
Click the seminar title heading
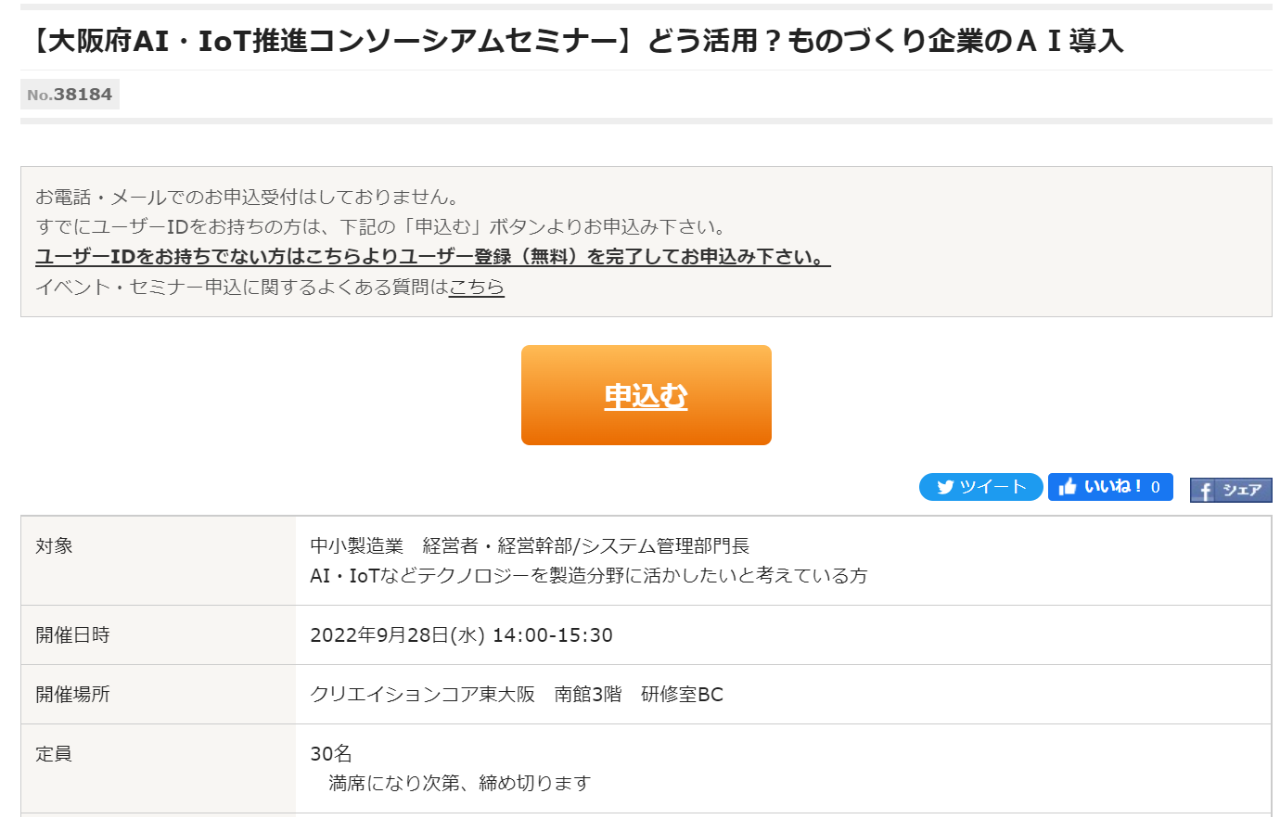[572, 41]
